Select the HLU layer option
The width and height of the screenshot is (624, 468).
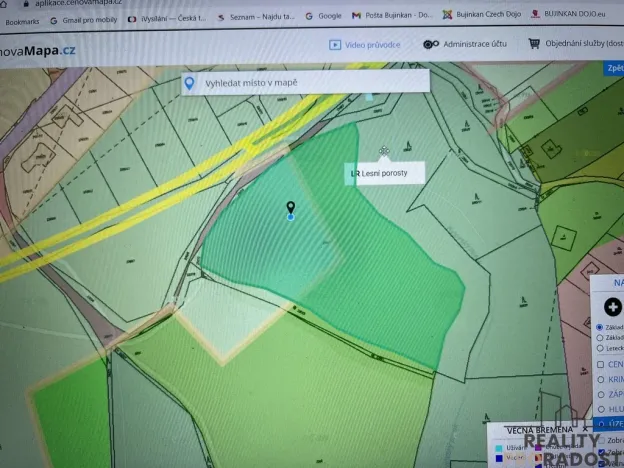coord(599,409)
